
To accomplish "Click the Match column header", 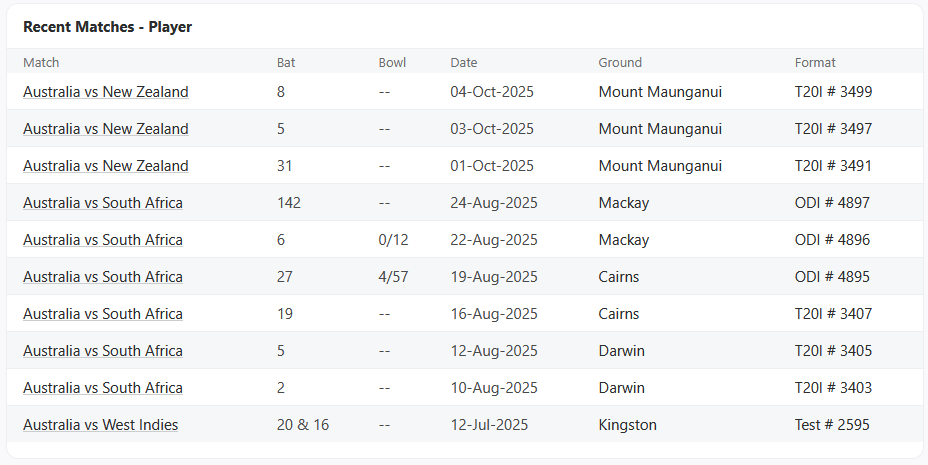I will coord(41,62).
